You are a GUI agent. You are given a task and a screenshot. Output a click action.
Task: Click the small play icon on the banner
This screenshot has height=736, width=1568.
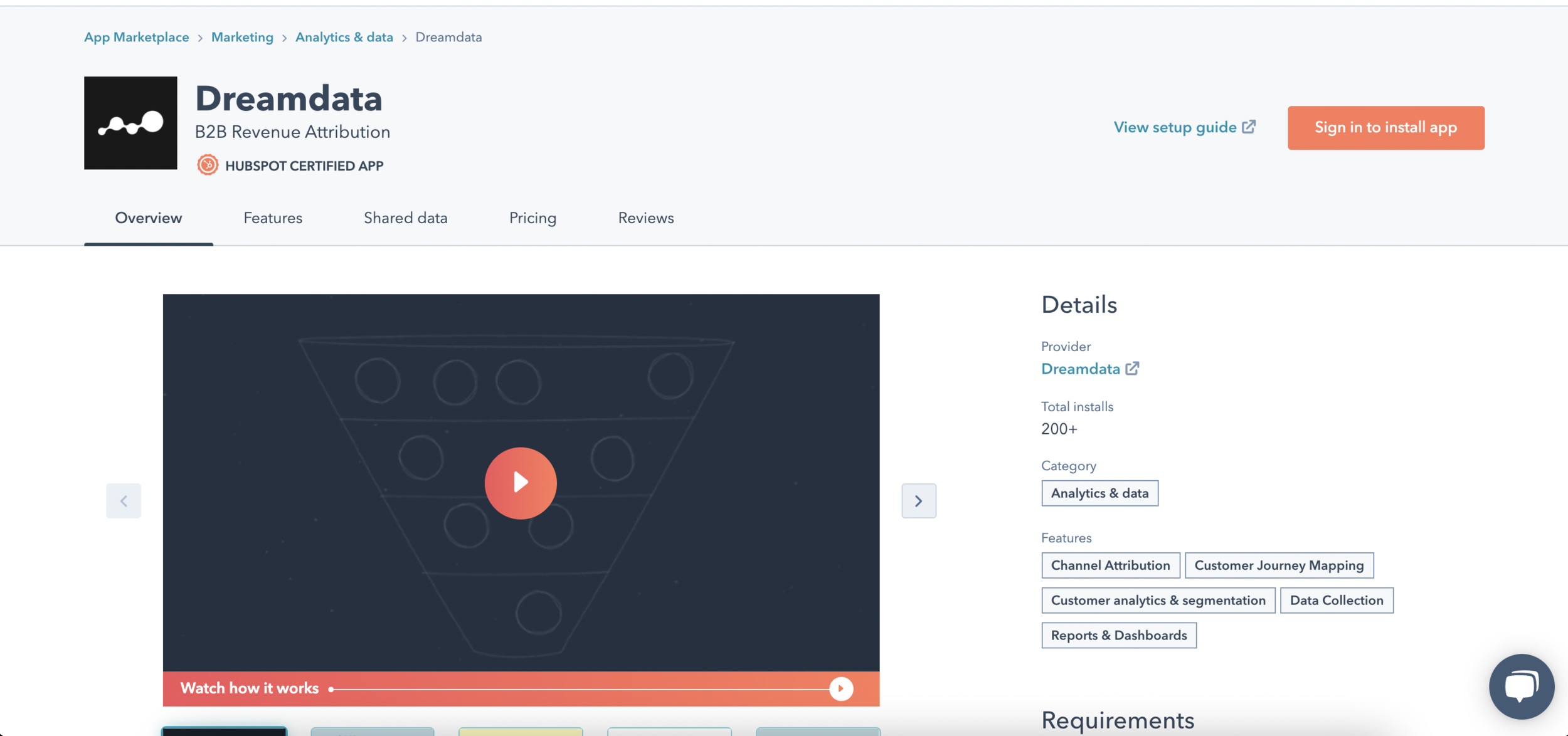coord(841,688)
